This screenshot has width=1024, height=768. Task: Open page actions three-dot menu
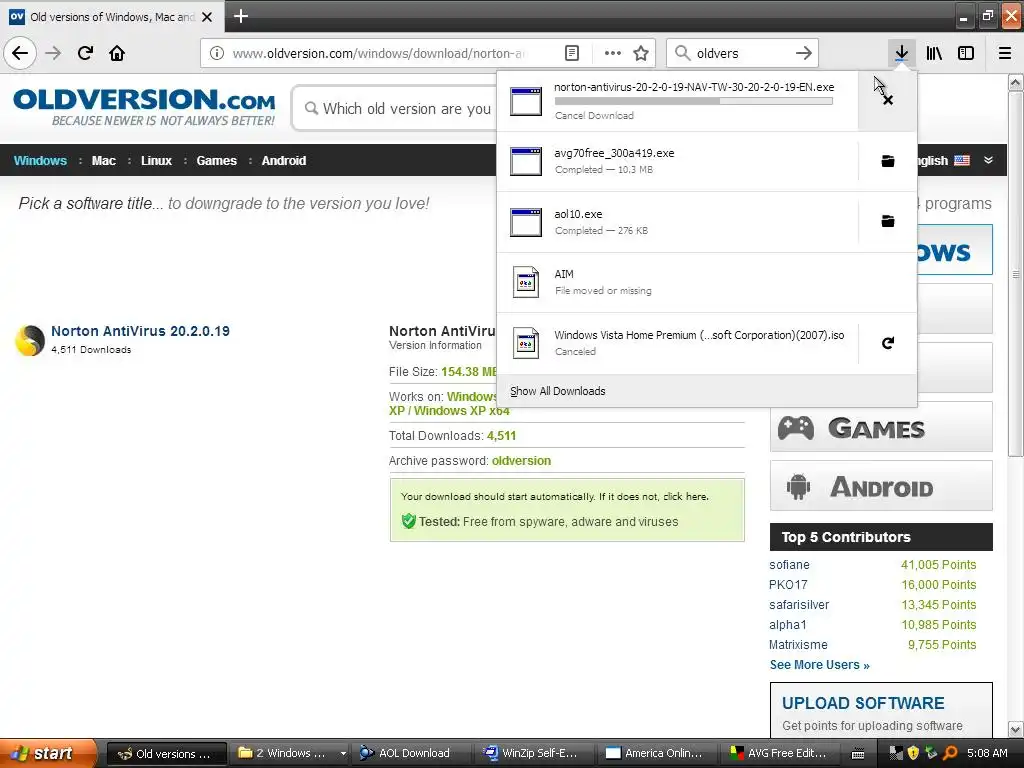pyautogui.click(x=613, y=53)
